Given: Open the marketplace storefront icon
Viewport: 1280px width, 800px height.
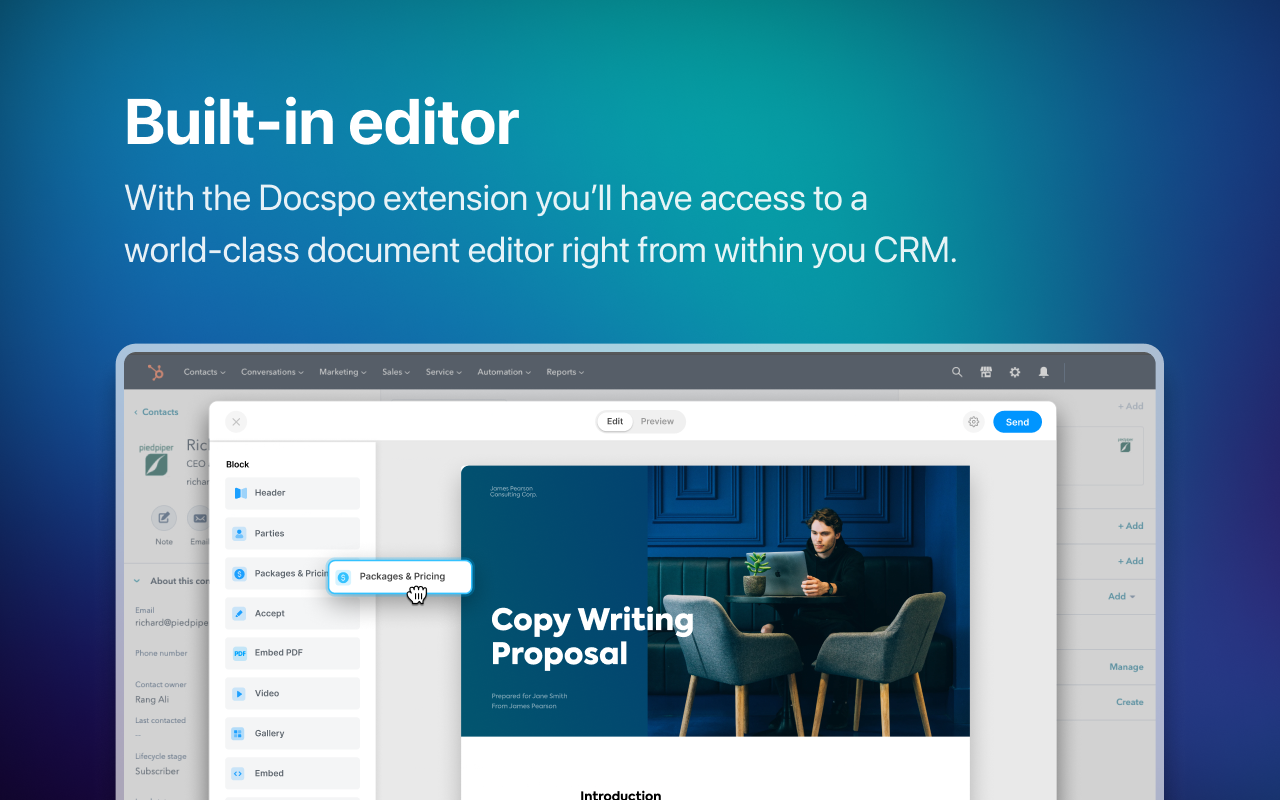Looking at the screenshot, I should (986, 372).
